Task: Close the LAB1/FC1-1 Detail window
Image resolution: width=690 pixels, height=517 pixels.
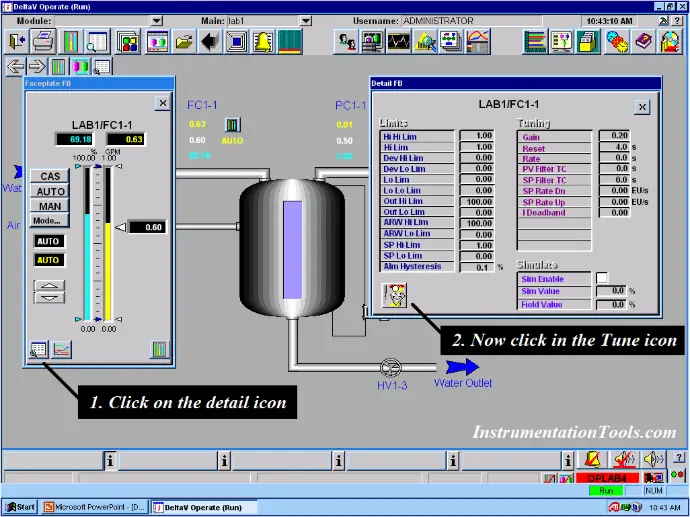Action: coord(642,106)
